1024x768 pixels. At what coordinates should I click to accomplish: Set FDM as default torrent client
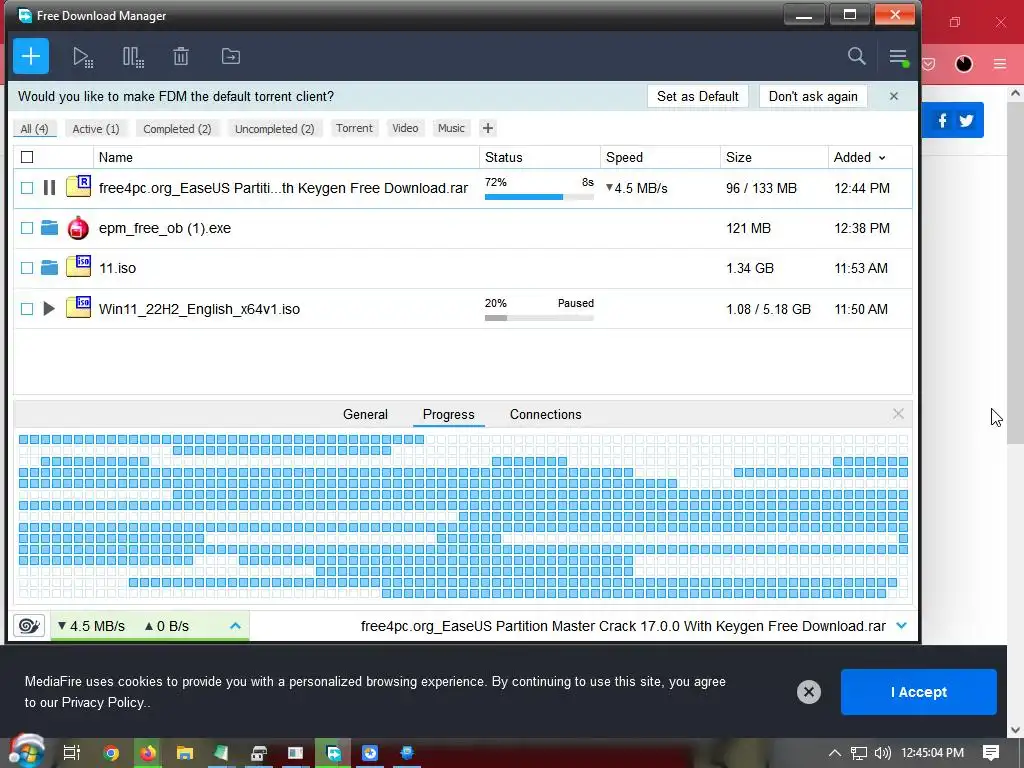[x=697, y=96]
